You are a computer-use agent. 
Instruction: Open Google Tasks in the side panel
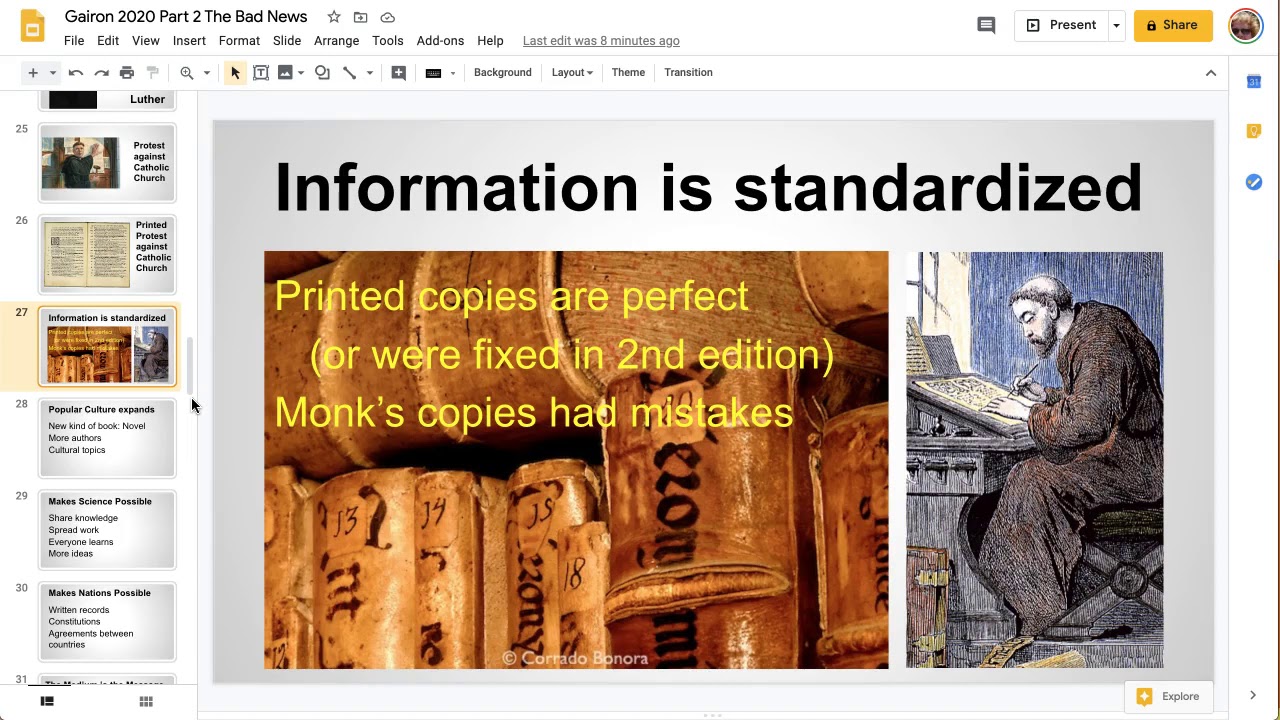[x=1254, y=182]
